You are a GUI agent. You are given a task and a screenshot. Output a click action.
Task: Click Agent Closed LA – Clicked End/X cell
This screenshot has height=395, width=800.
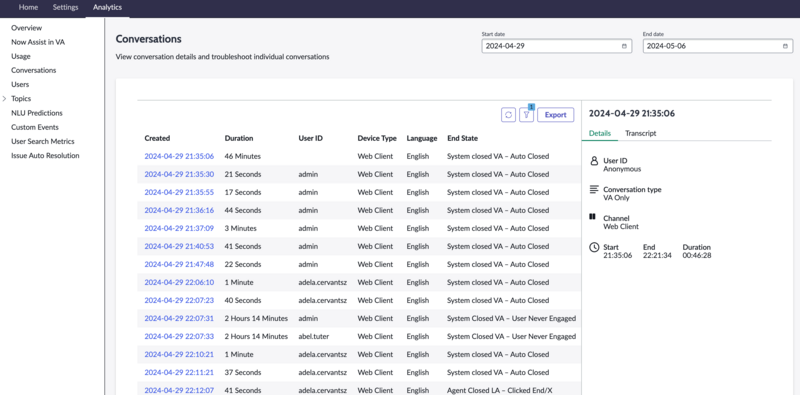pyautogui.click(x=499, y=390)
